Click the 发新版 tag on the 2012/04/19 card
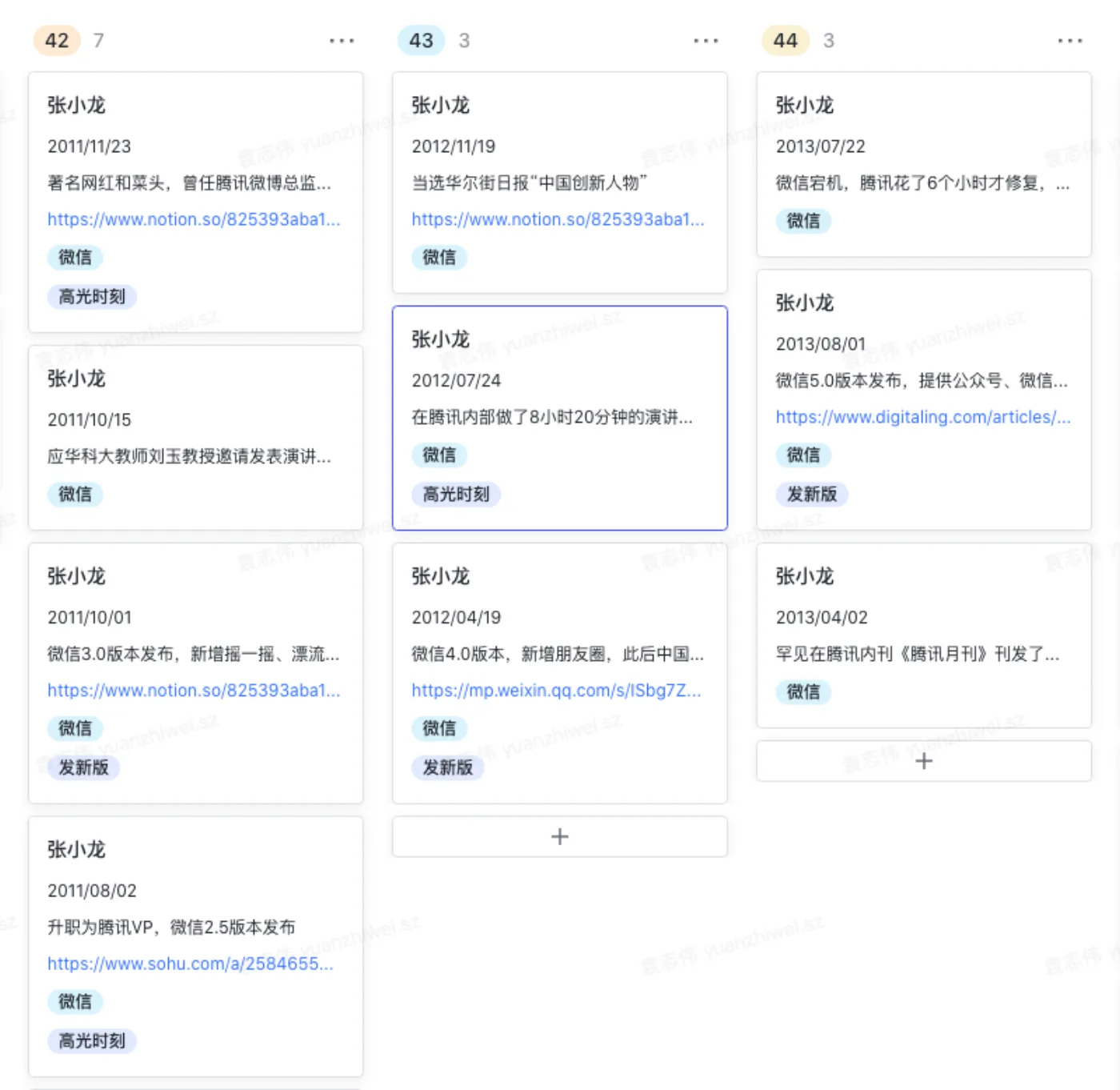This screenshot has height=1090, width=1120. pyautogui.click(x=447, y=768)
